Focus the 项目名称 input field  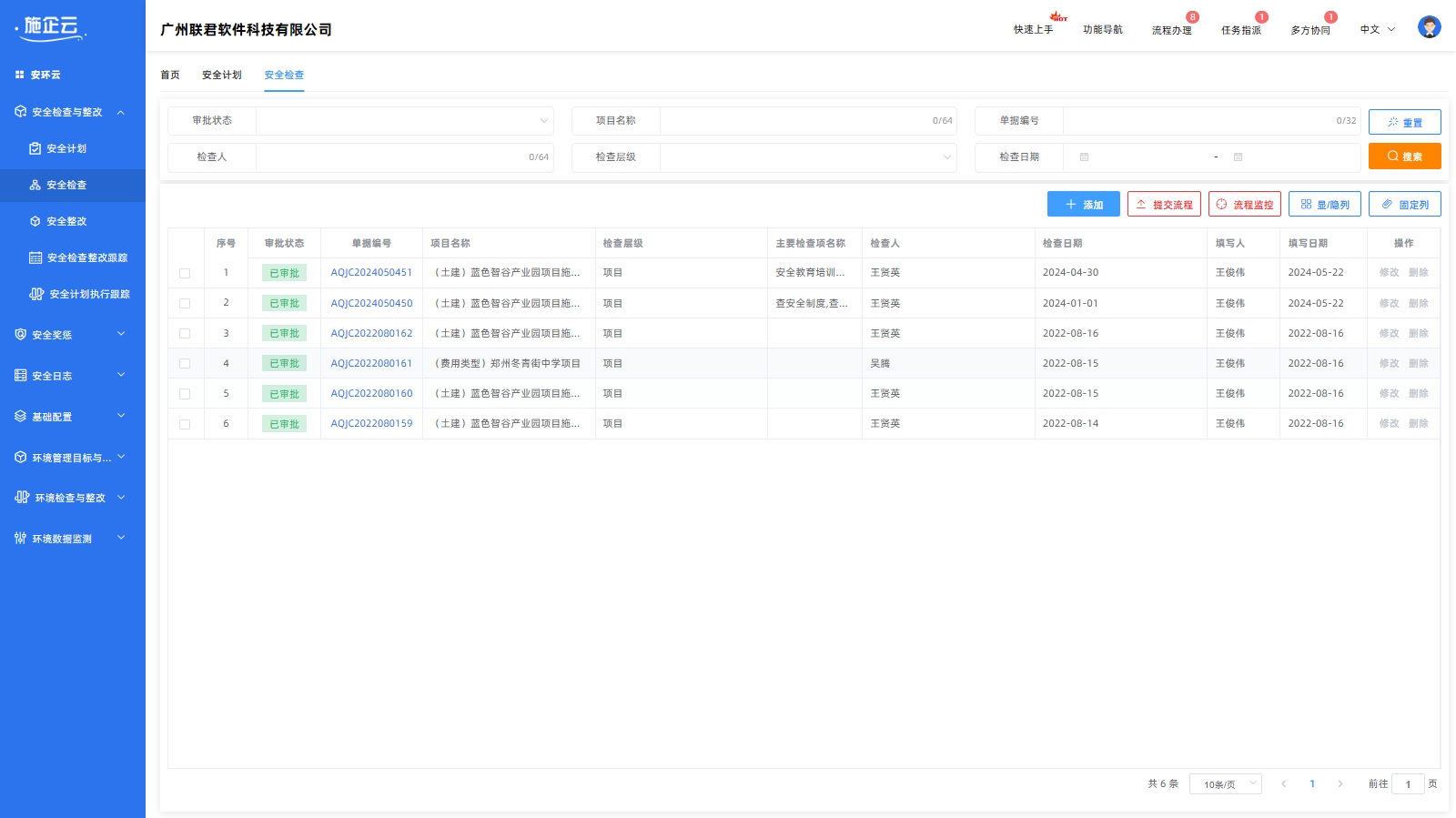tap(808, 120)
